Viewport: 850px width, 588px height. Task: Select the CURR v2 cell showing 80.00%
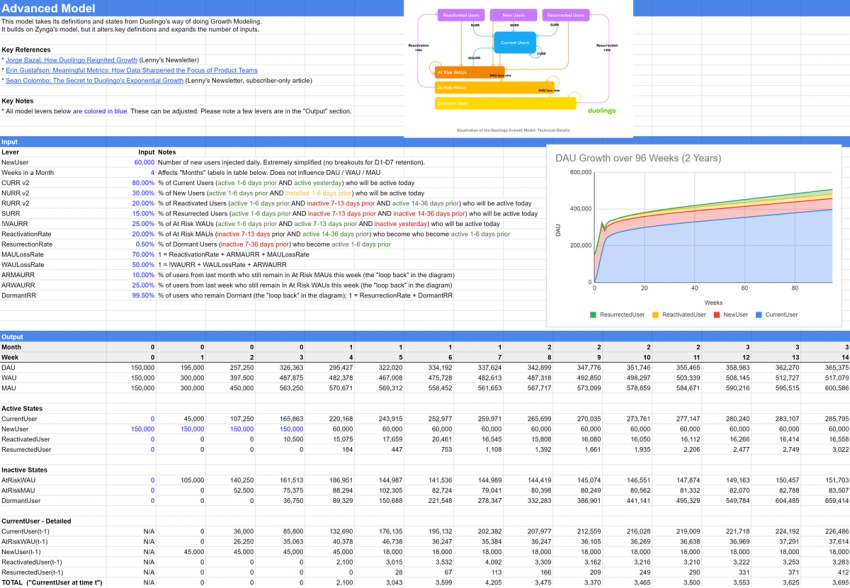(144, 183)
